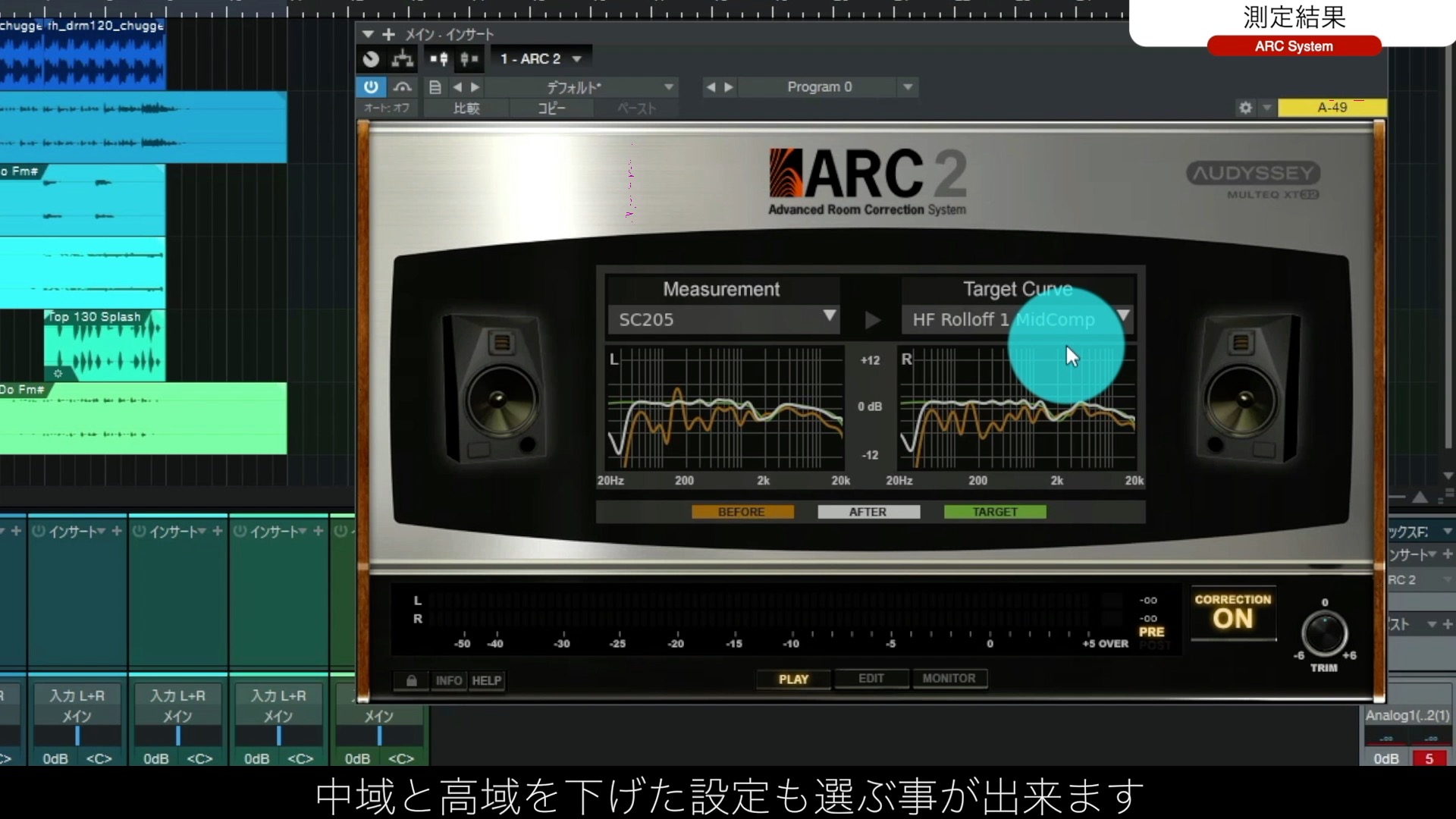The image size is (1456, 819).
Task: Click the ARC 2 play transport icon
Action: (871, 319)
